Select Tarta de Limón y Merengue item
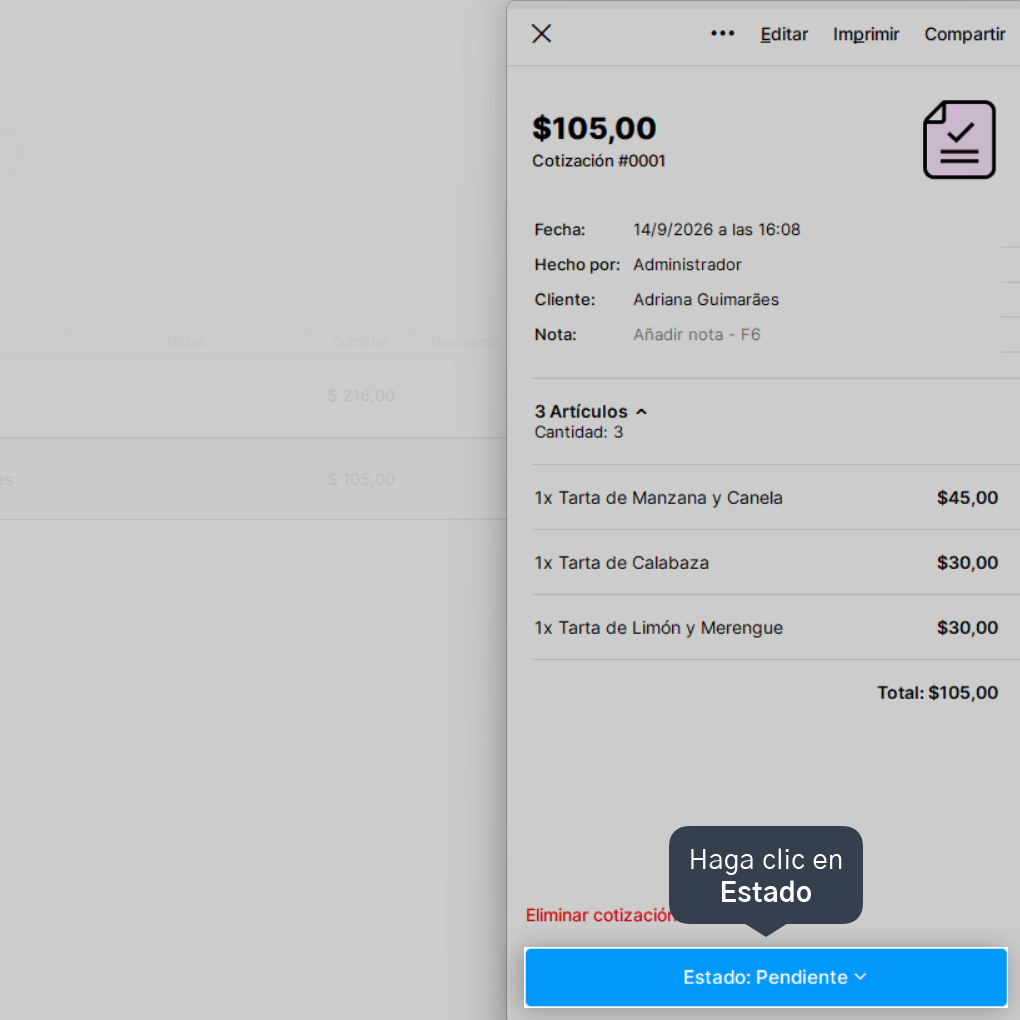Screen dimensions: 1020x1020 (x=766, y=628)
